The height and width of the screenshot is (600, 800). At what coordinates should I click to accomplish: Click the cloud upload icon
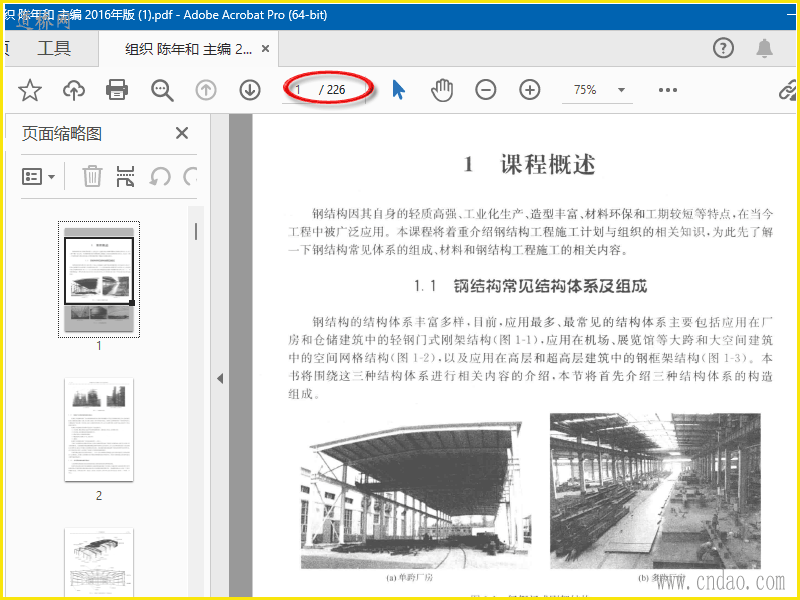(74, 90)
